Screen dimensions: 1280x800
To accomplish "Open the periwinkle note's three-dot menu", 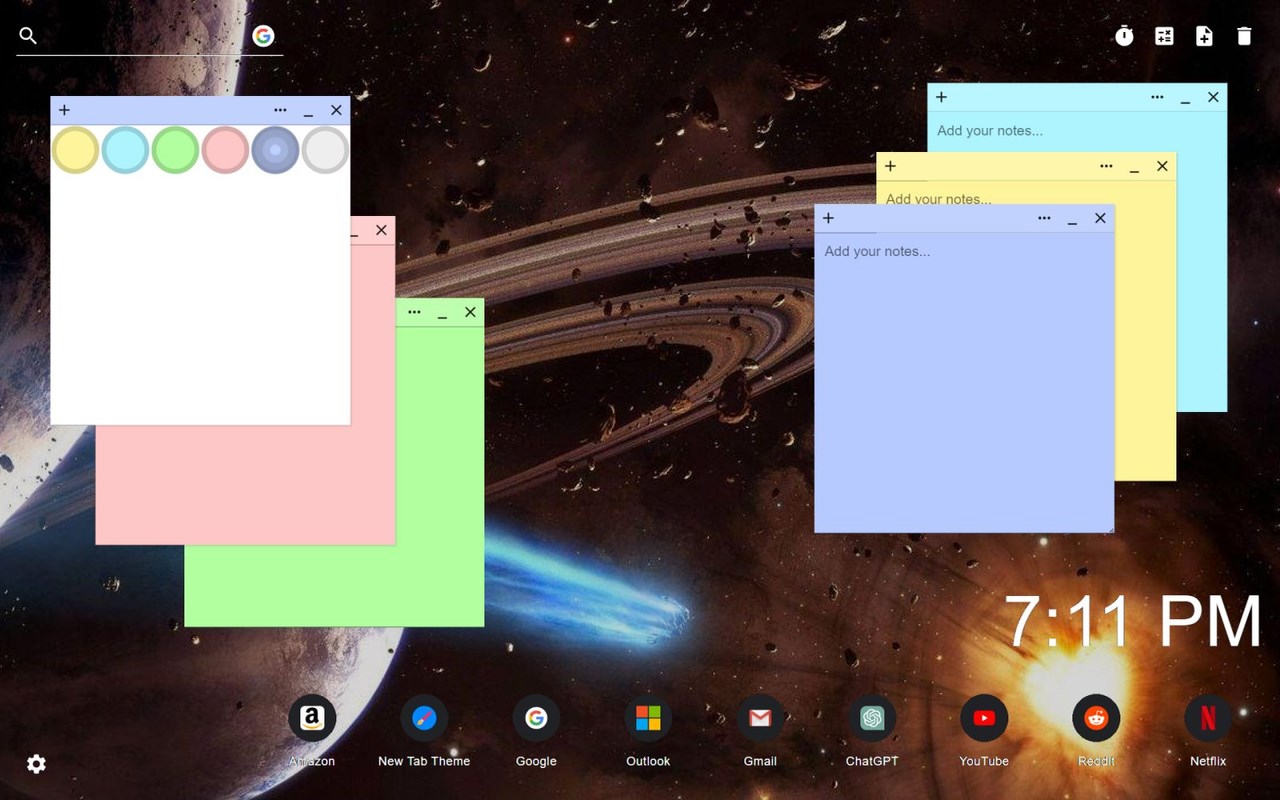I will point(1044,218).
